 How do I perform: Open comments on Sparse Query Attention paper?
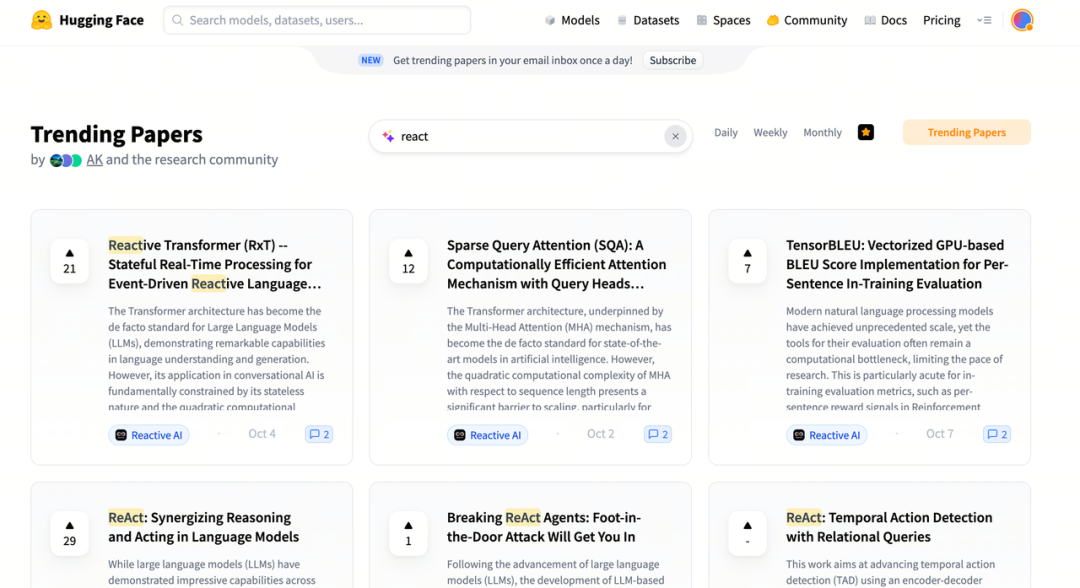tap(657, 434)
